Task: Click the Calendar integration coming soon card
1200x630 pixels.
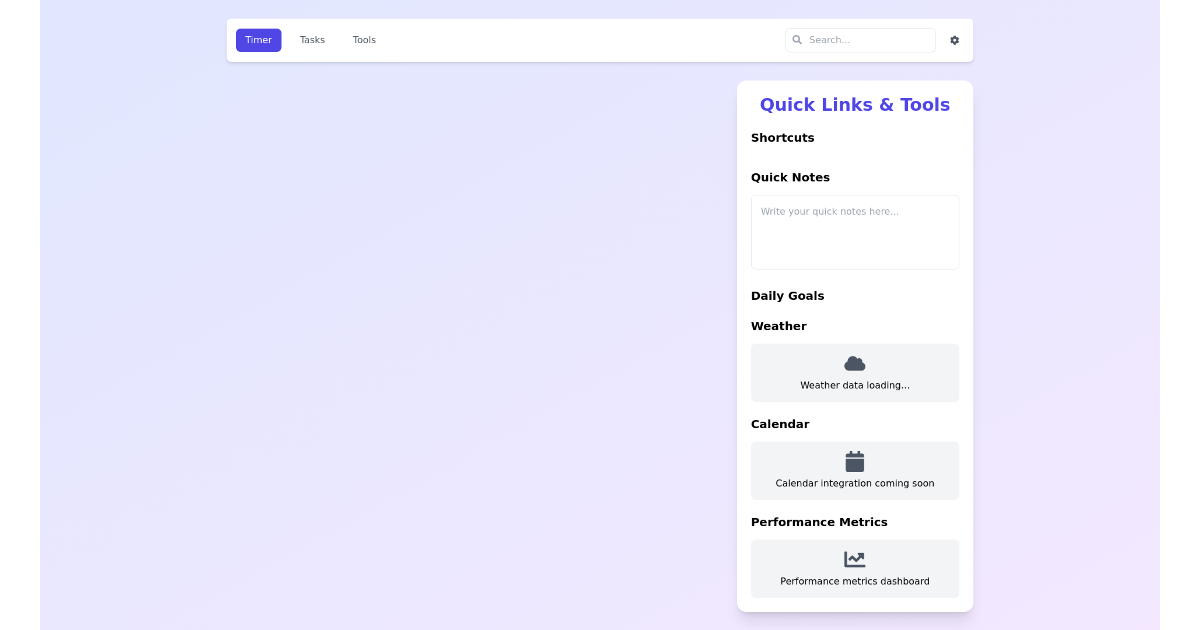Action: coord(855,470)
